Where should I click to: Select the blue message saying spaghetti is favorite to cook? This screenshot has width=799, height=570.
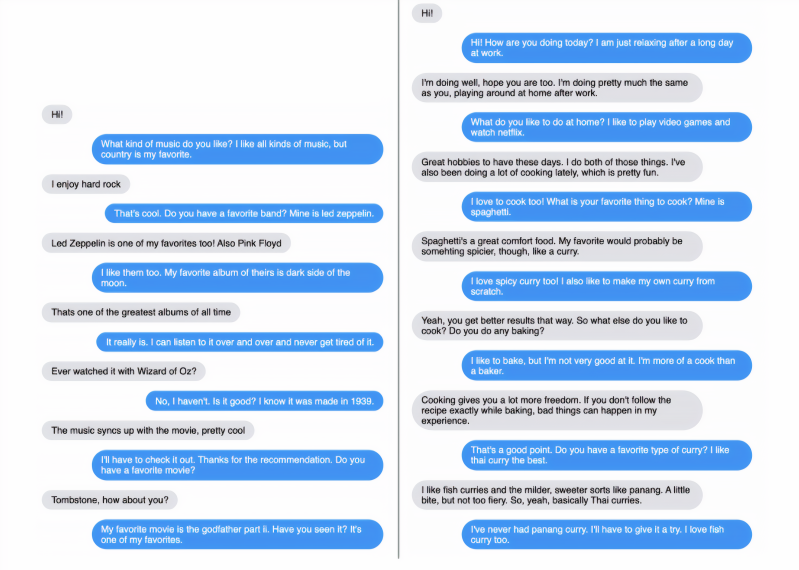605,206
